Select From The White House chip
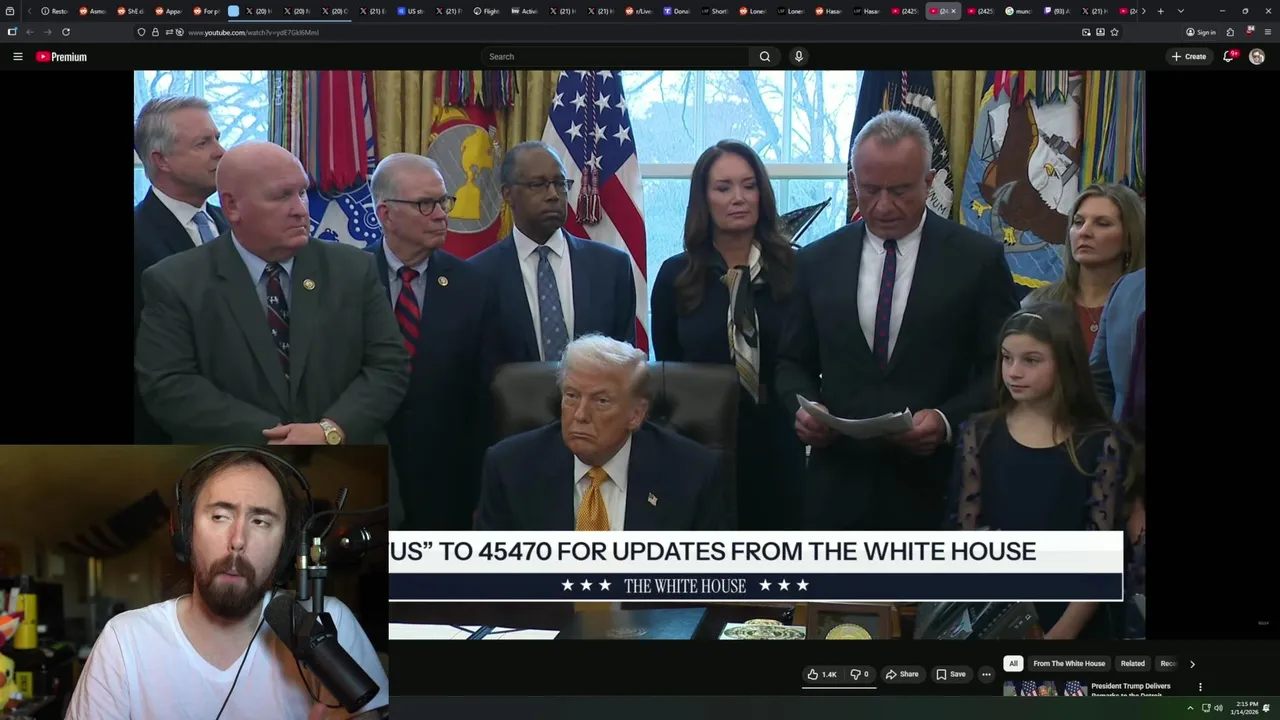The width and height of the screenshot is (1280, 720). coord(1069,663)
